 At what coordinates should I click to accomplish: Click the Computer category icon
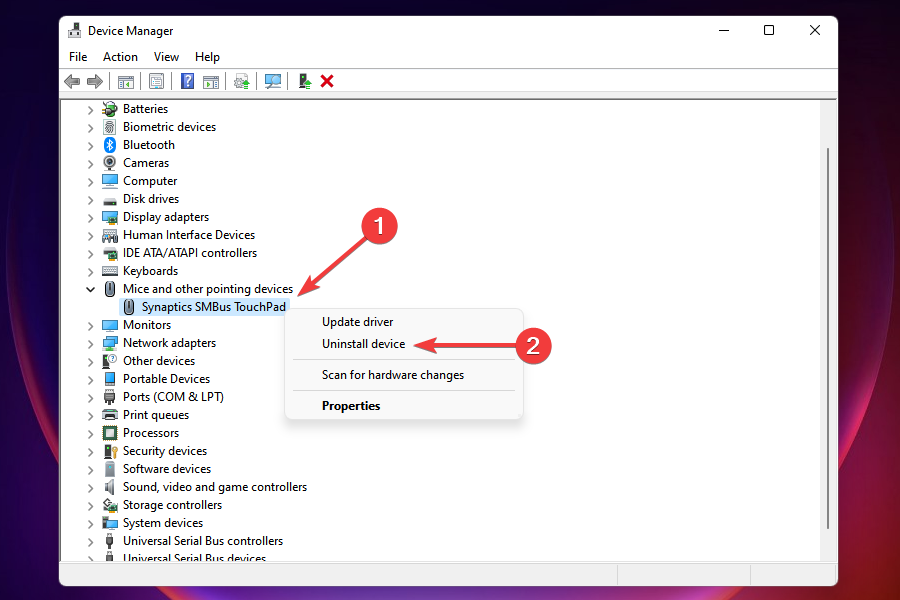(110, 181)
